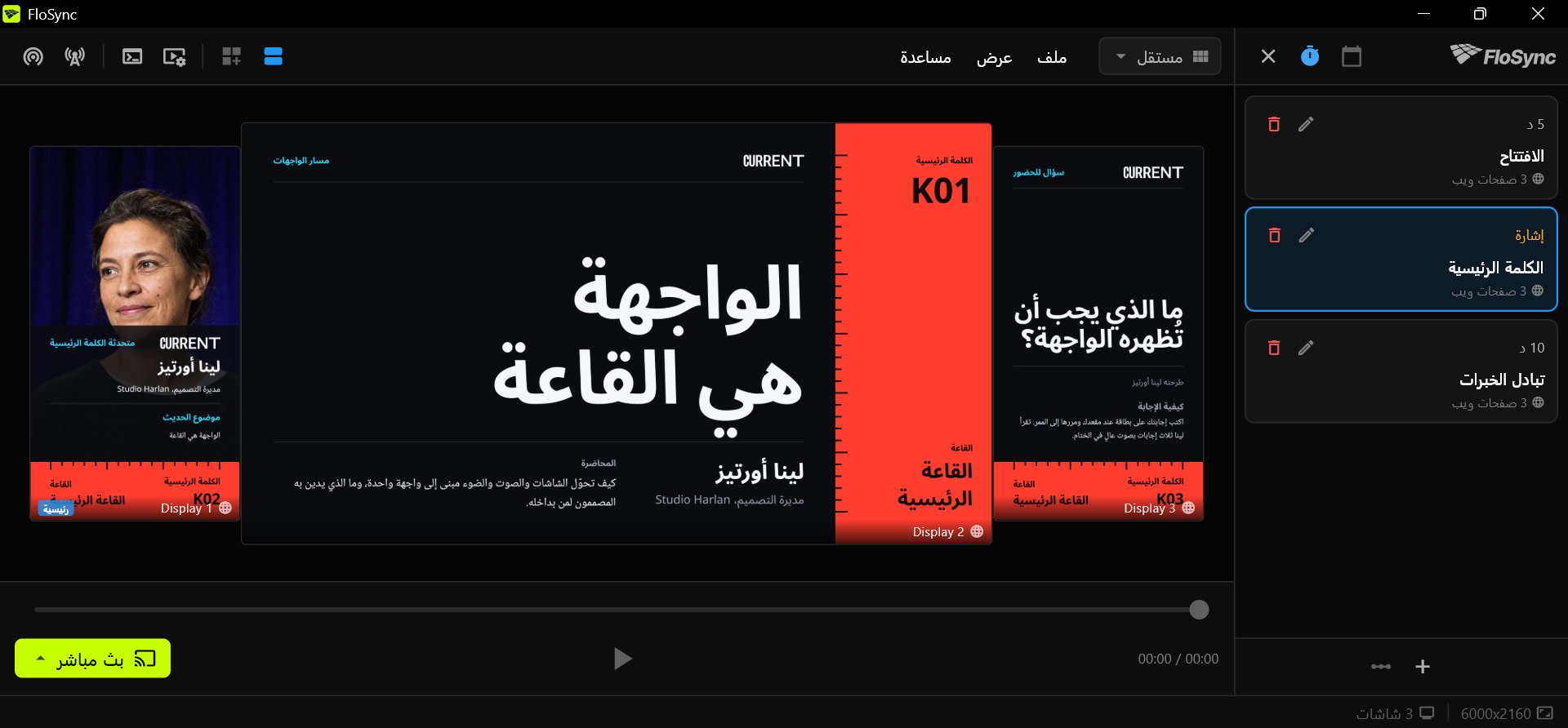The width and height of the screenshot is (1568, 728).
Task: Delete the الافتتاح cue
Action: tap(1274, 124)
